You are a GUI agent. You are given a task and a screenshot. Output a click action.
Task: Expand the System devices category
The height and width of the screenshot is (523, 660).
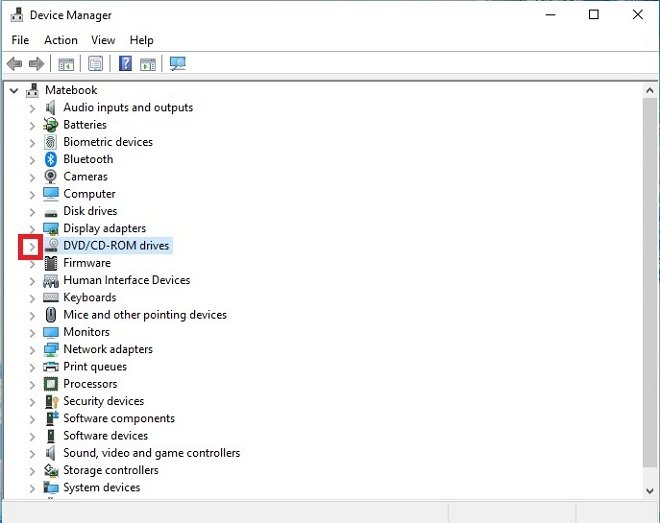pos(32,488)
